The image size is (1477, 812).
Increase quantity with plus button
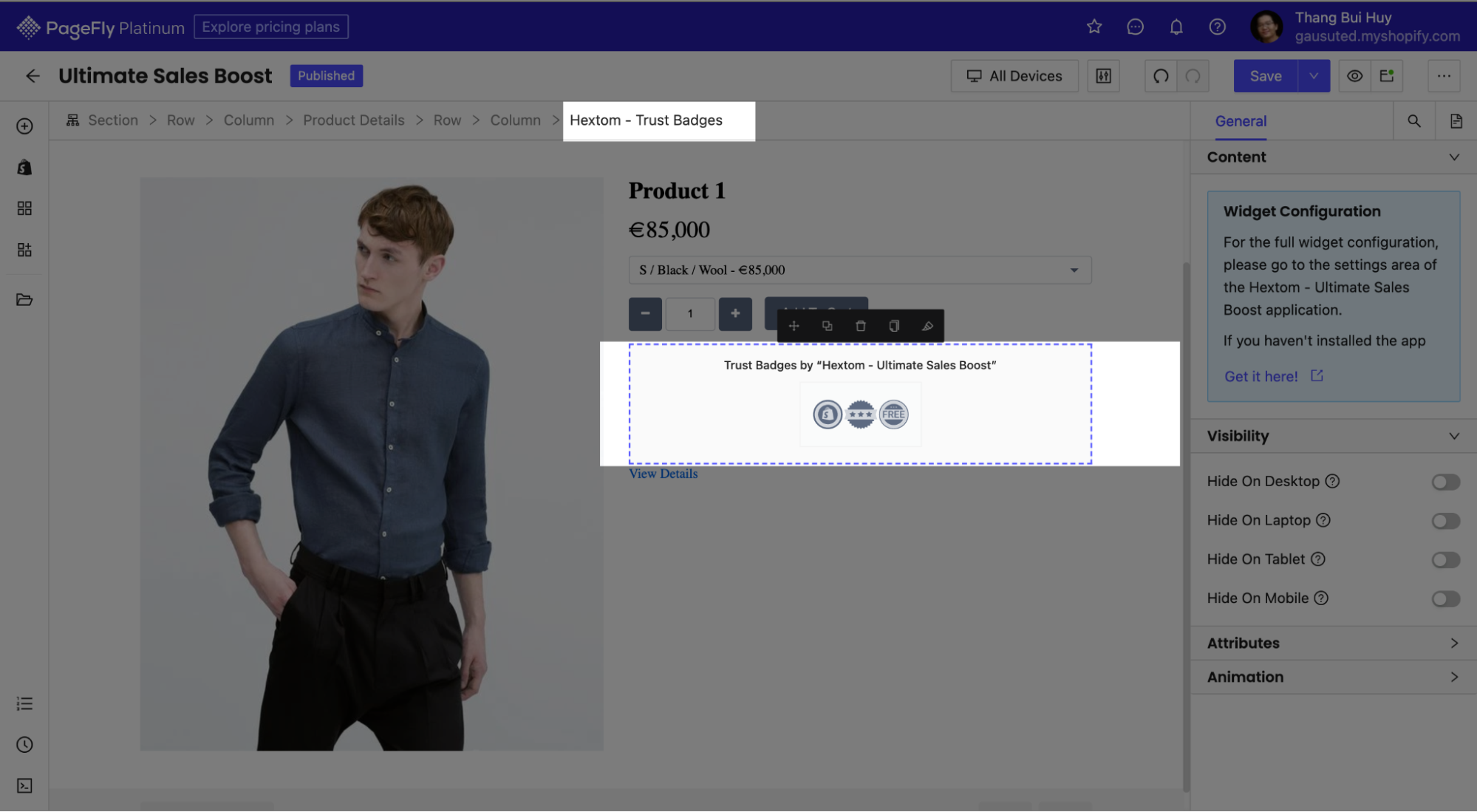735,314
